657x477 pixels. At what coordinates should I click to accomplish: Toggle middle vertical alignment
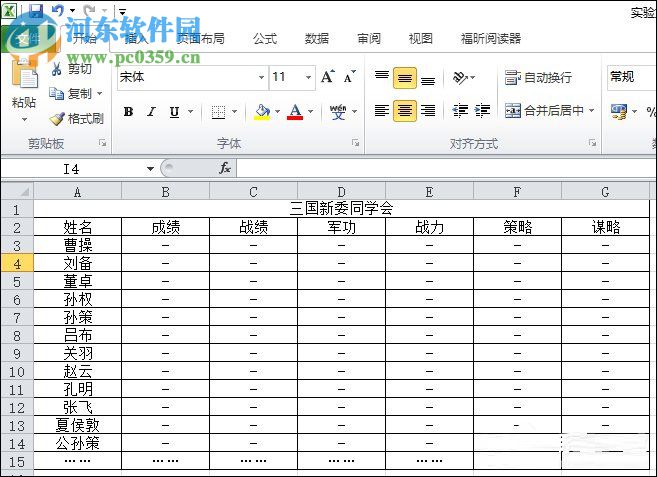point(405,78)
